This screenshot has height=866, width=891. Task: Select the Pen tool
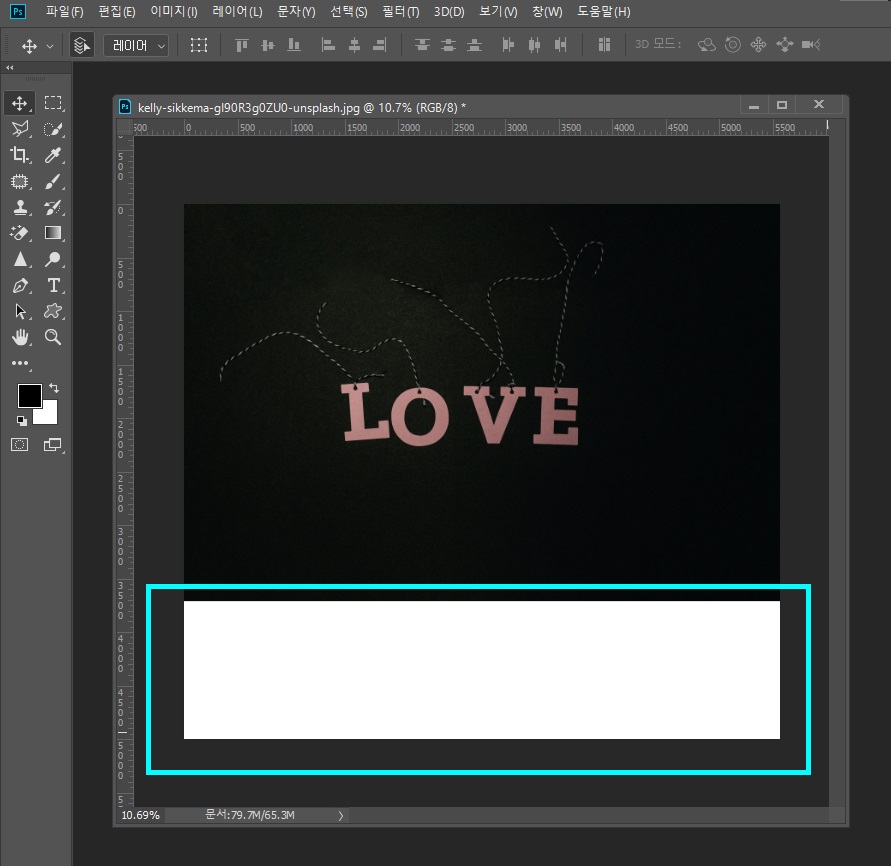tap(20, 285)
